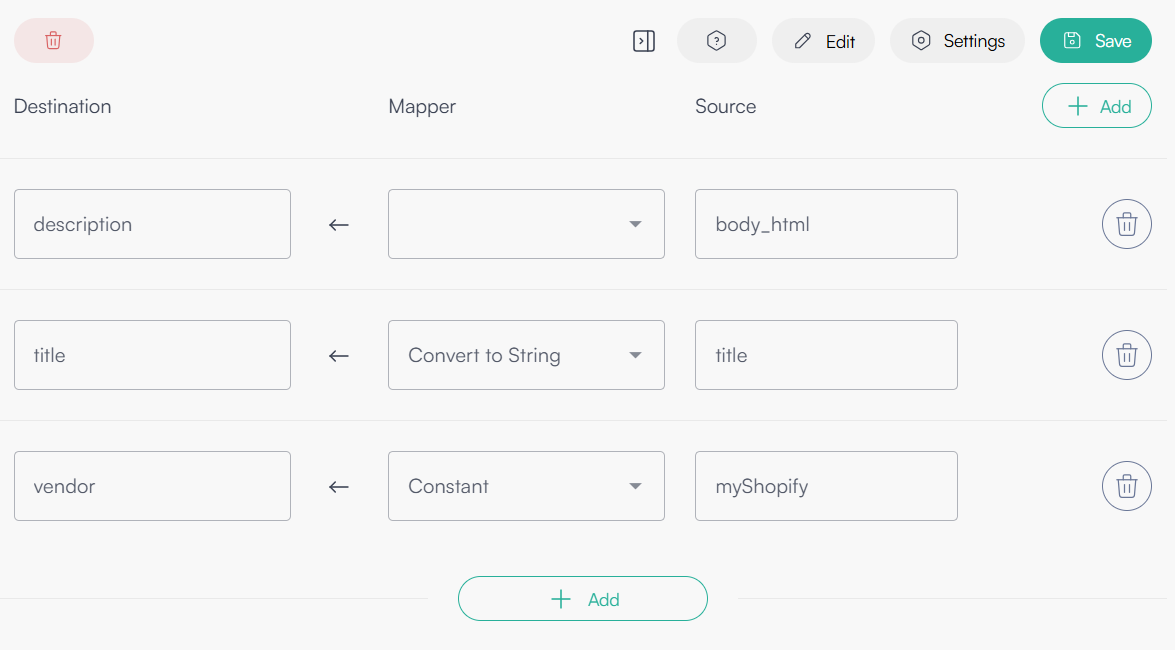Click the Mapper column header

pos(422,106)
